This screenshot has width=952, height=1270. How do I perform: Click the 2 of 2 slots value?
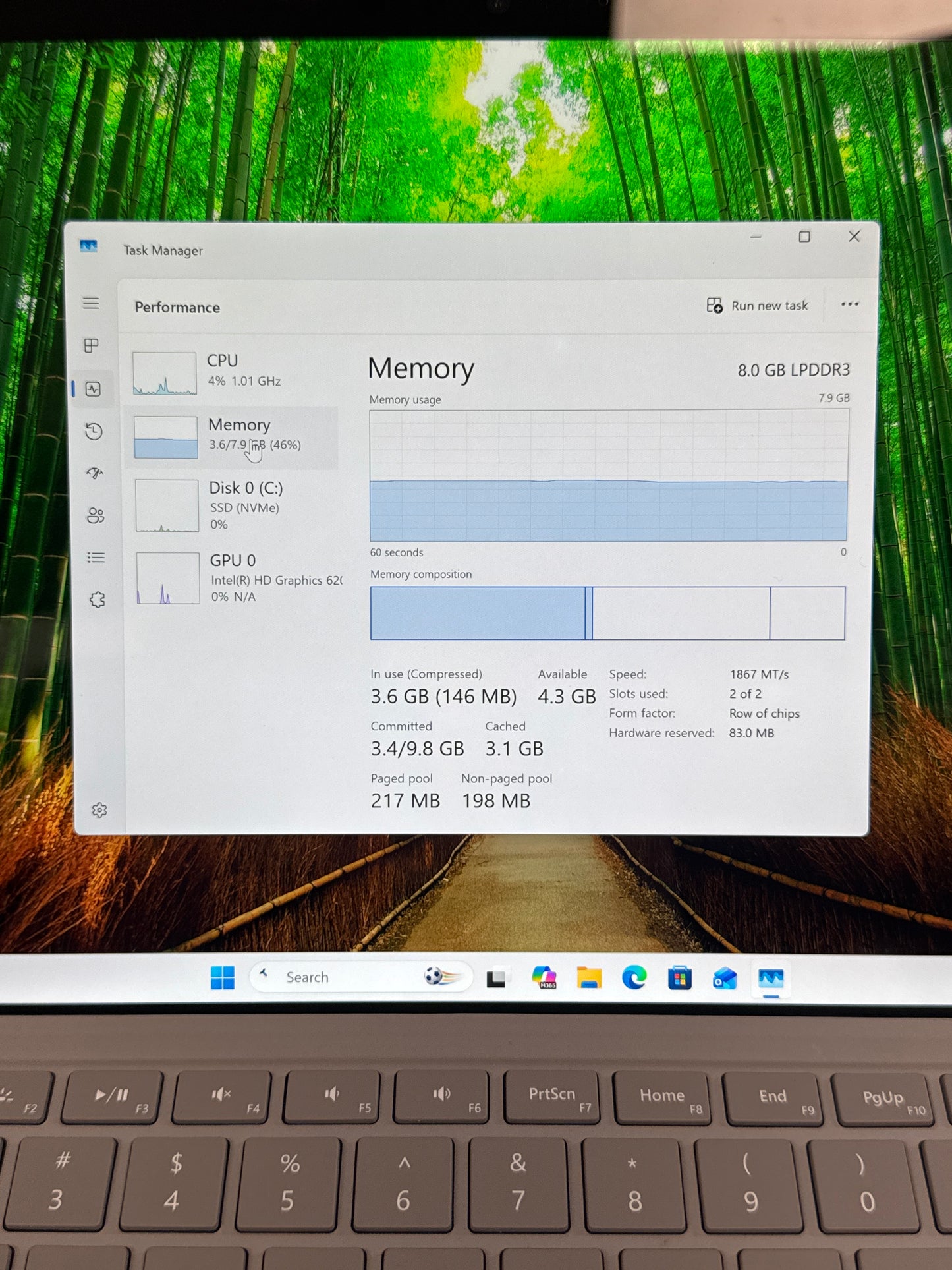[x=745, y=694]
